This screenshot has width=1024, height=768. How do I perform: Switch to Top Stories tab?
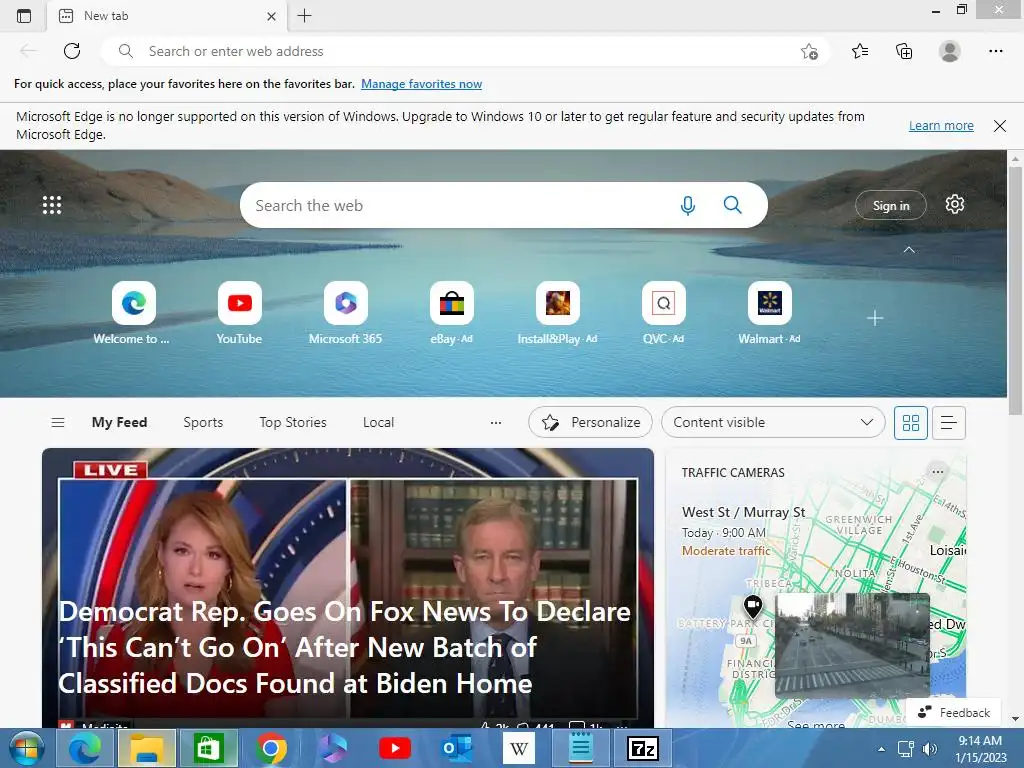tap(293, 423)
